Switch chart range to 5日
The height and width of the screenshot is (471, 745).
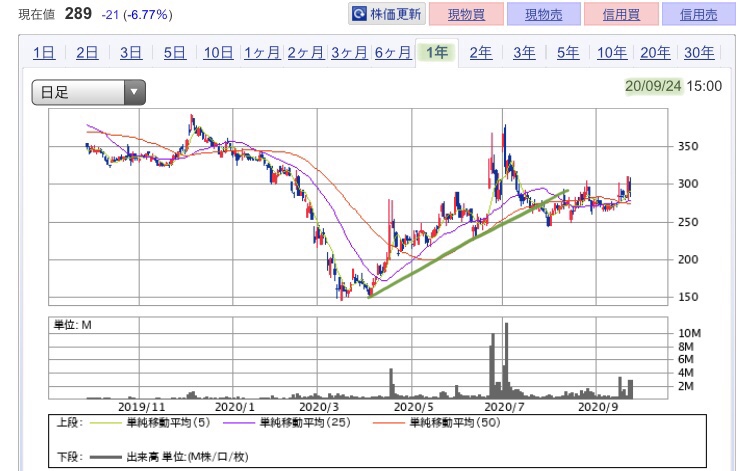click(175, 52)
